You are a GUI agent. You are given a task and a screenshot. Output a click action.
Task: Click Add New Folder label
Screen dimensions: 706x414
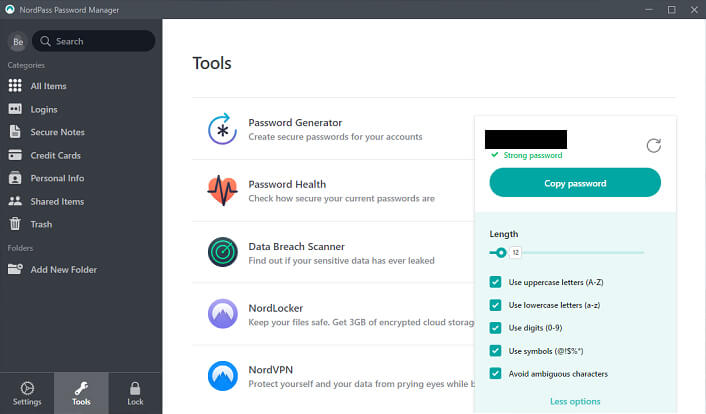tap(63, 269)
